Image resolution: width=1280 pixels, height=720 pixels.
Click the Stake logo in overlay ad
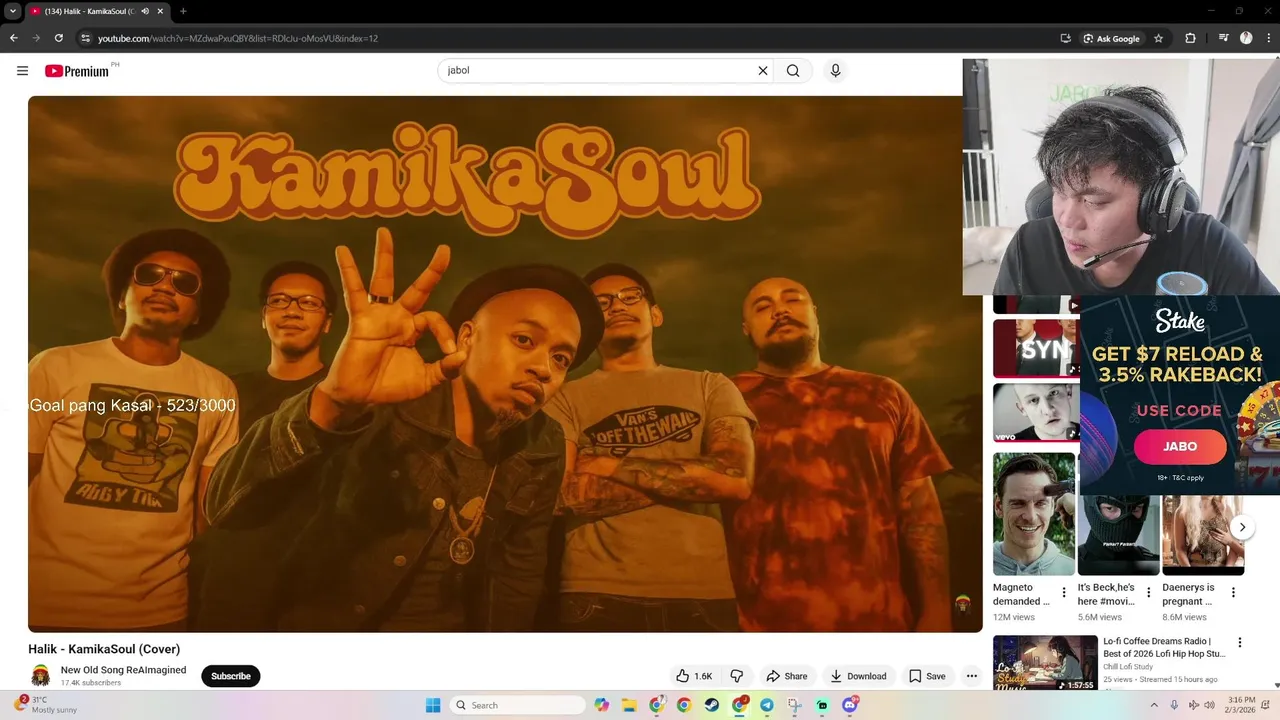[1180, 321]
